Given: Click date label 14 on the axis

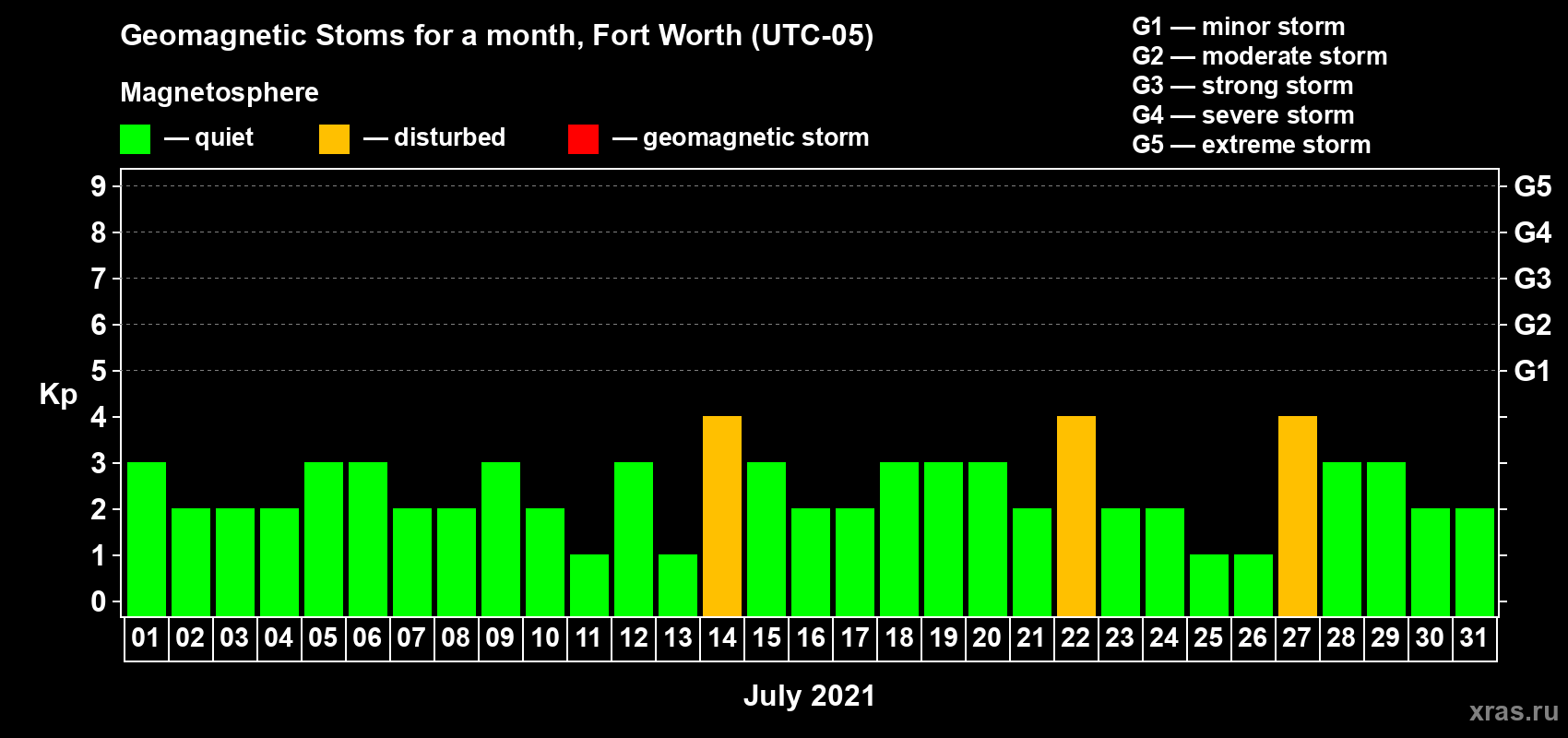Looking at the screenshot, I should (722, 638).
